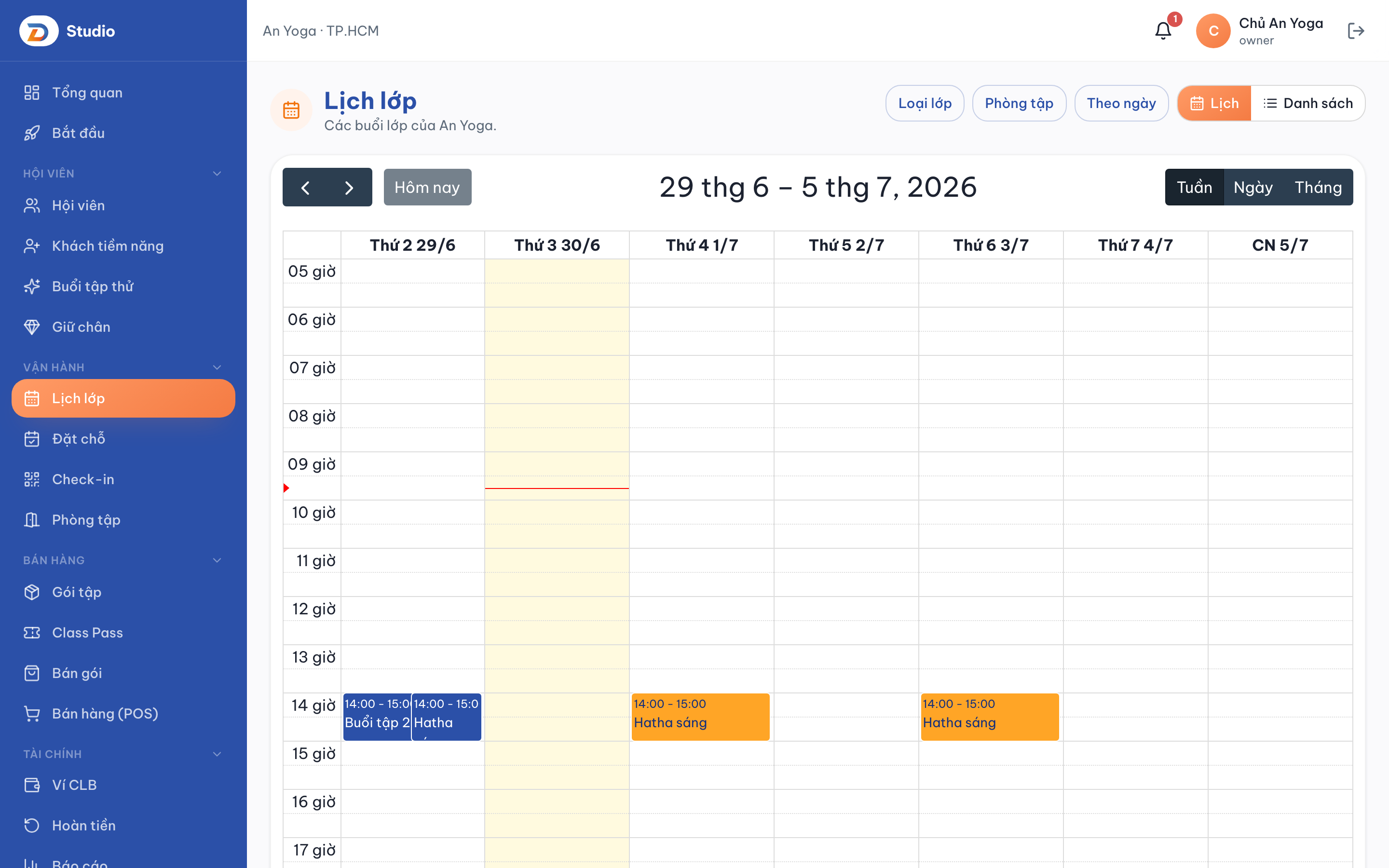Collapse the BÁN HÀNG section chevron

(217, 560)
